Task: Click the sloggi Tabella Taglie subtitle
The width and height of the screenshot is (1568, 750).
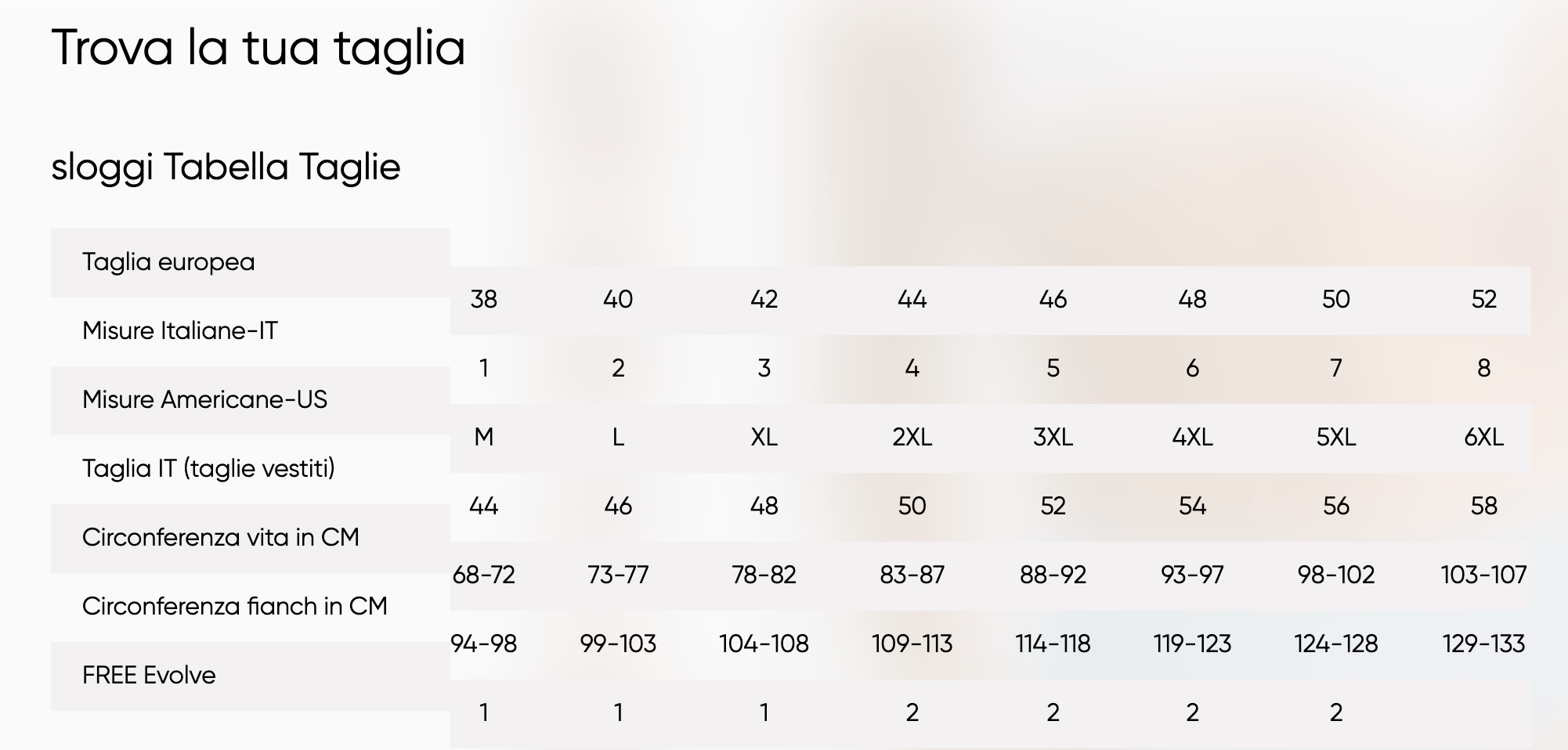Action: [x=226, y=168]
